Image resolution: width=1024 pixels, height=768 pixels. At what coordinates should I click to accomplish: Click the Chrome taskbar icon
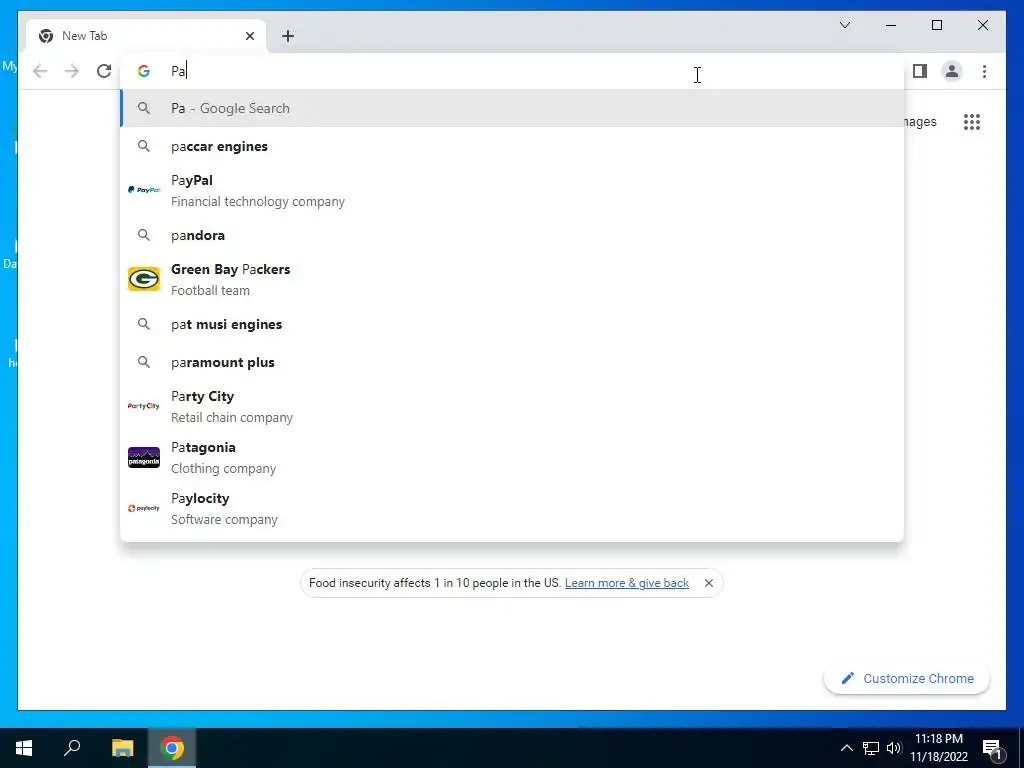click(x=172, y=748)
